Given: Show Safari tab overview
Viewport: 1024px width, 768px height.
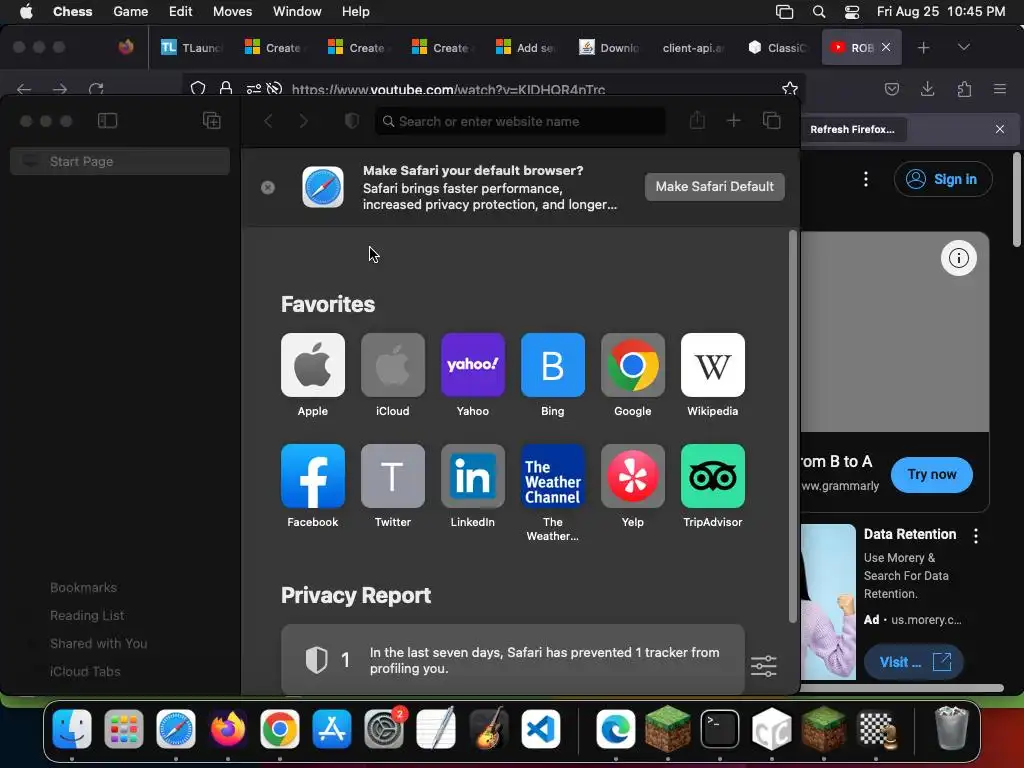Looking at the screenshot, I should coord(771,121).
